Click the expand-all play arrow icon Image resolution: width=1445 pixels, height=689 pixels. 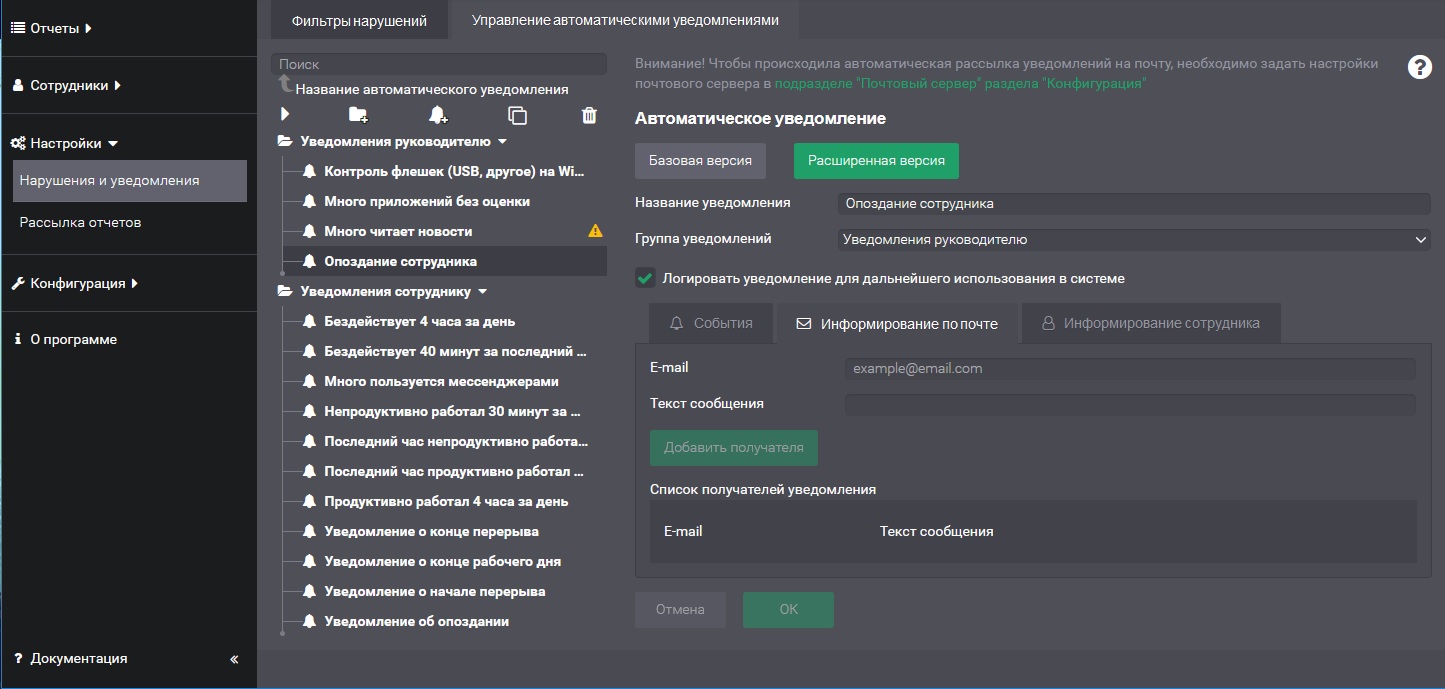tap(285, 115)
